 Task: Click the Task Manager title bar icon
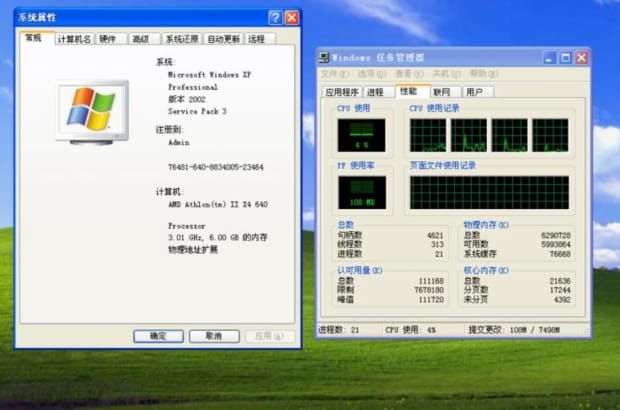[x=324, y=58]
